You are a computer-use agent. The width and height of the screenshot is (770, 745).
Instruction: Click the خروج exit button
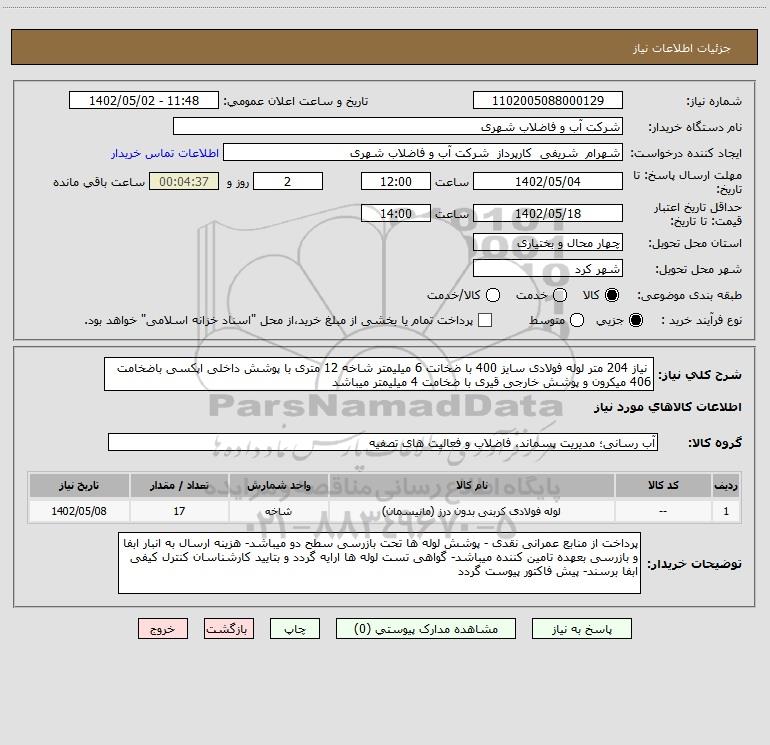[x=163, y=629]
